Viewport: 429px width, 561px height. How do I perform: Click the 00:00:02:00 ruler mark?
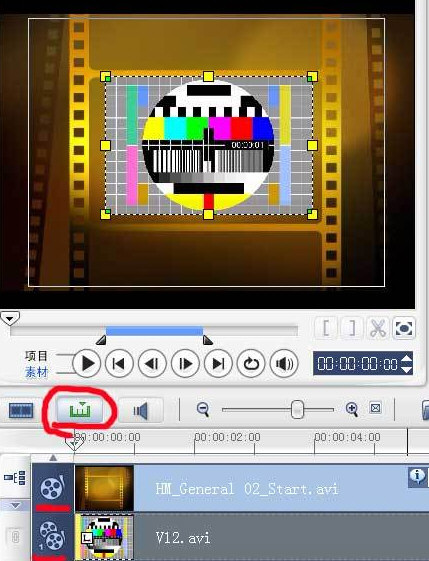pyautogui.click(x=228, y=437)
